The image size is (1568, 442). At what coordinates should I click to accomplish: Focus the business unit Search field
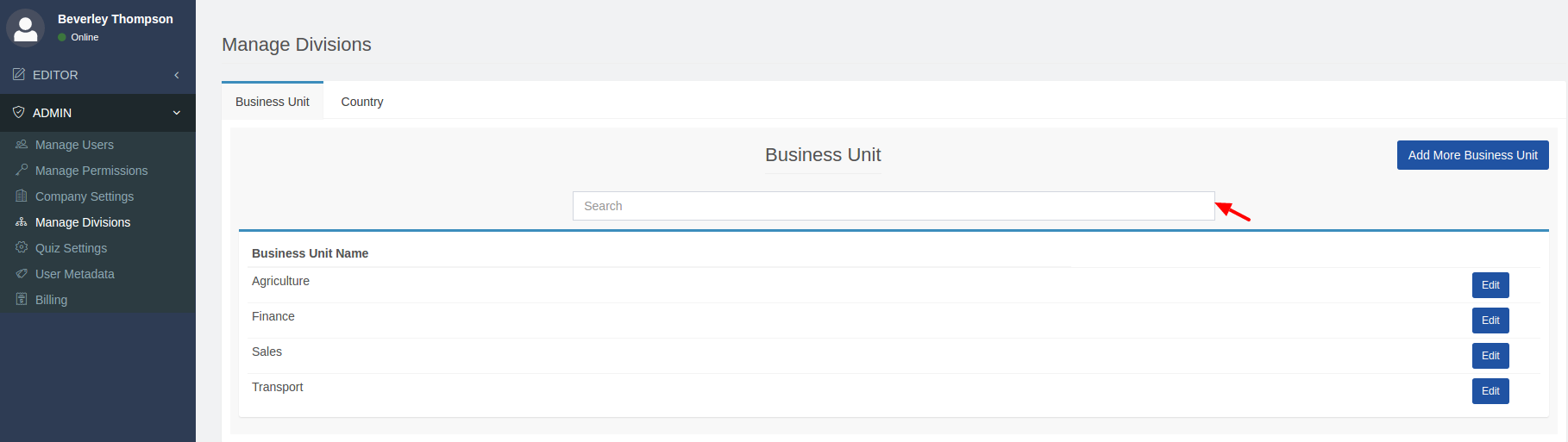pyautogui.click(x=893, y=206)
